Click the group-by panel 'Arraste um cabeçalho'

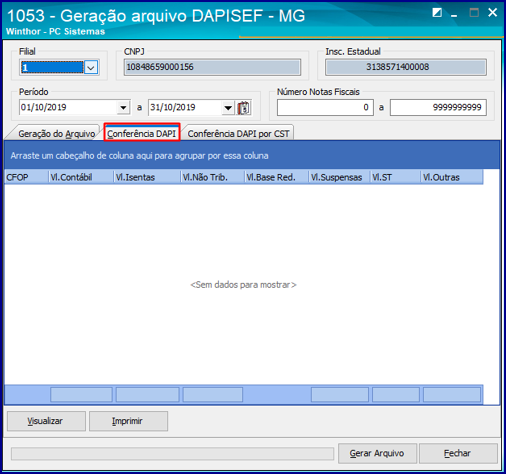[x=252, y=155]
